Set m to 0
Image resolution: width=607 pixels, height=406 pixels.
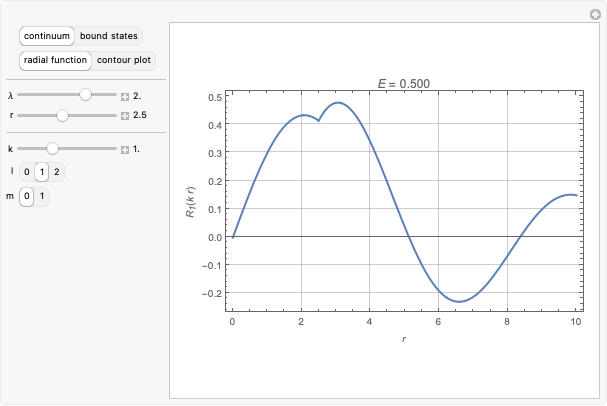[27, 196]
